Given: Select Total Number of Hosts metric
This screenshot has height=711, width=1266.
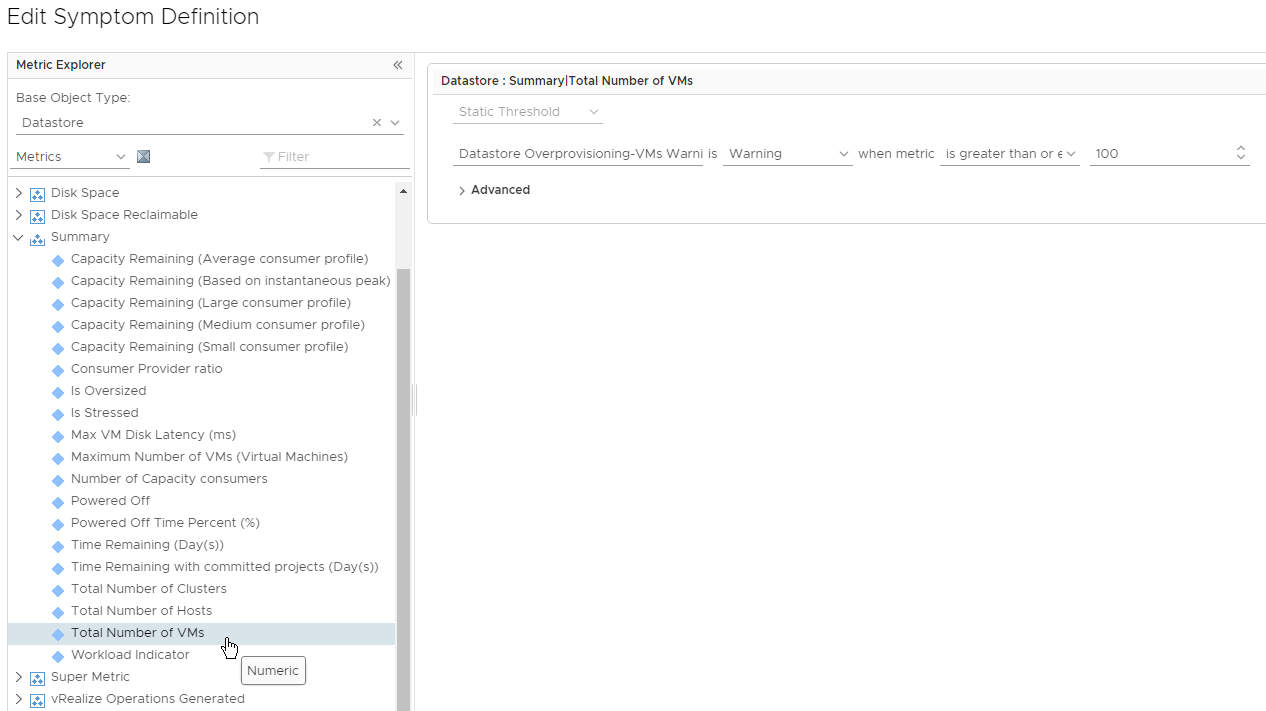Looking at the screenshot, I should 141,611.
